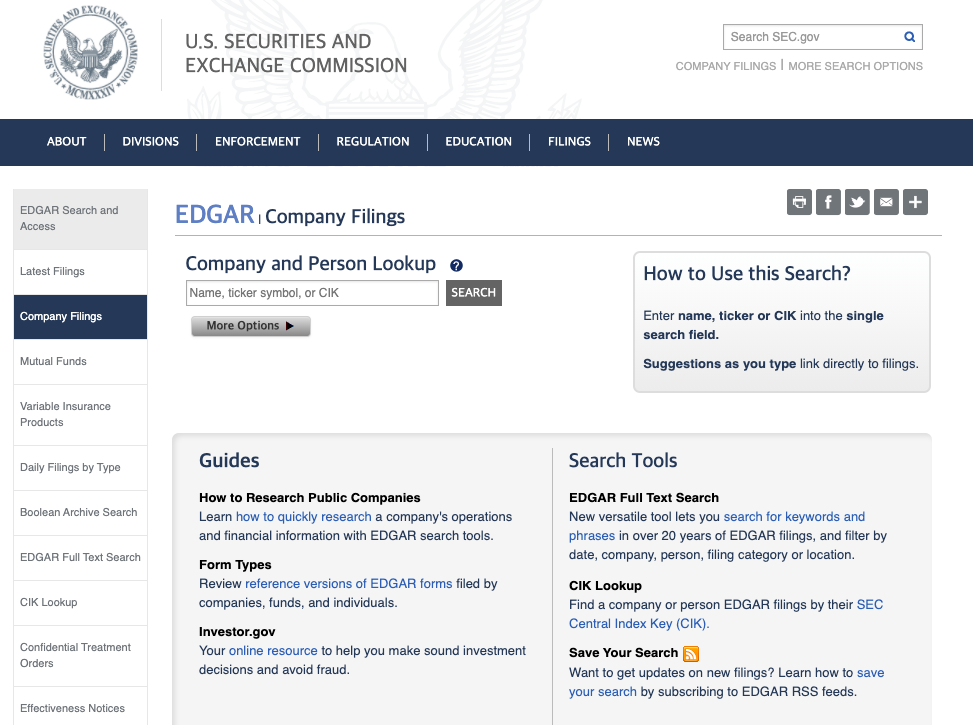
Task: Select Company Filings in sidebar
Action: point(81,317)
